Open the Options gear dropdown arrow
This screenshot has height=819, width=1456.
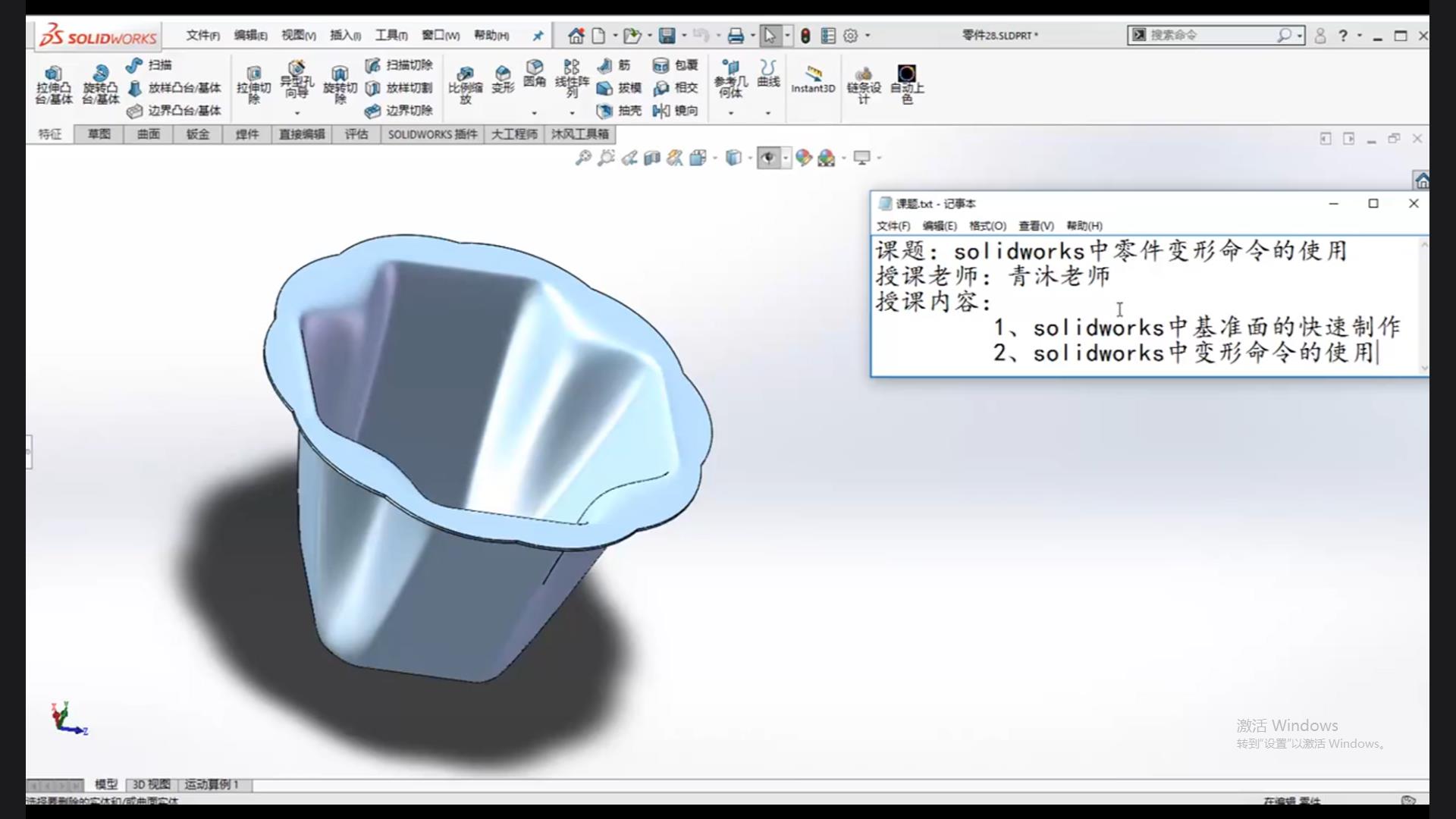click(868, 36)
